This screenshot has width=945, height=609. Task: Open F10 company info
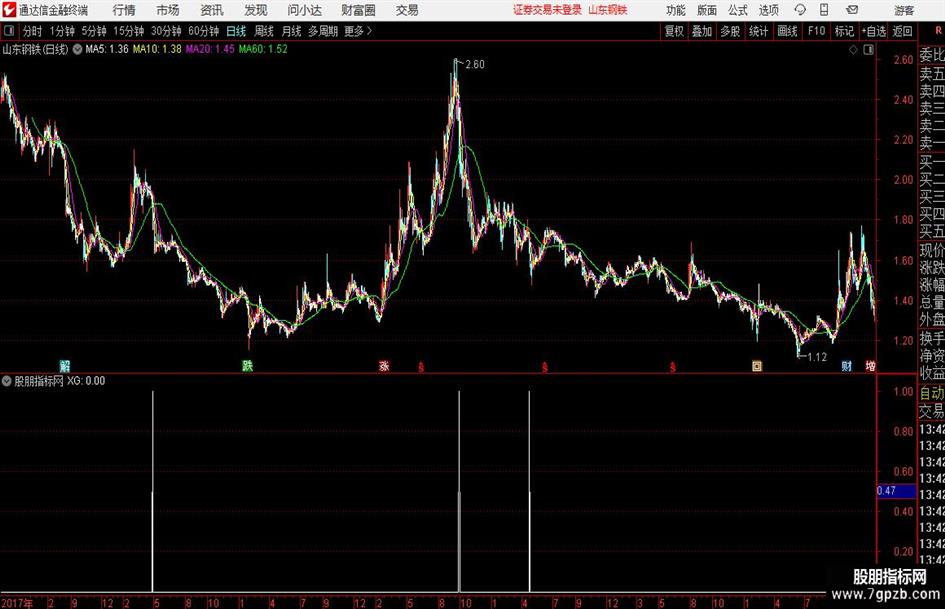pyautogui.click(x=817, y=31)
